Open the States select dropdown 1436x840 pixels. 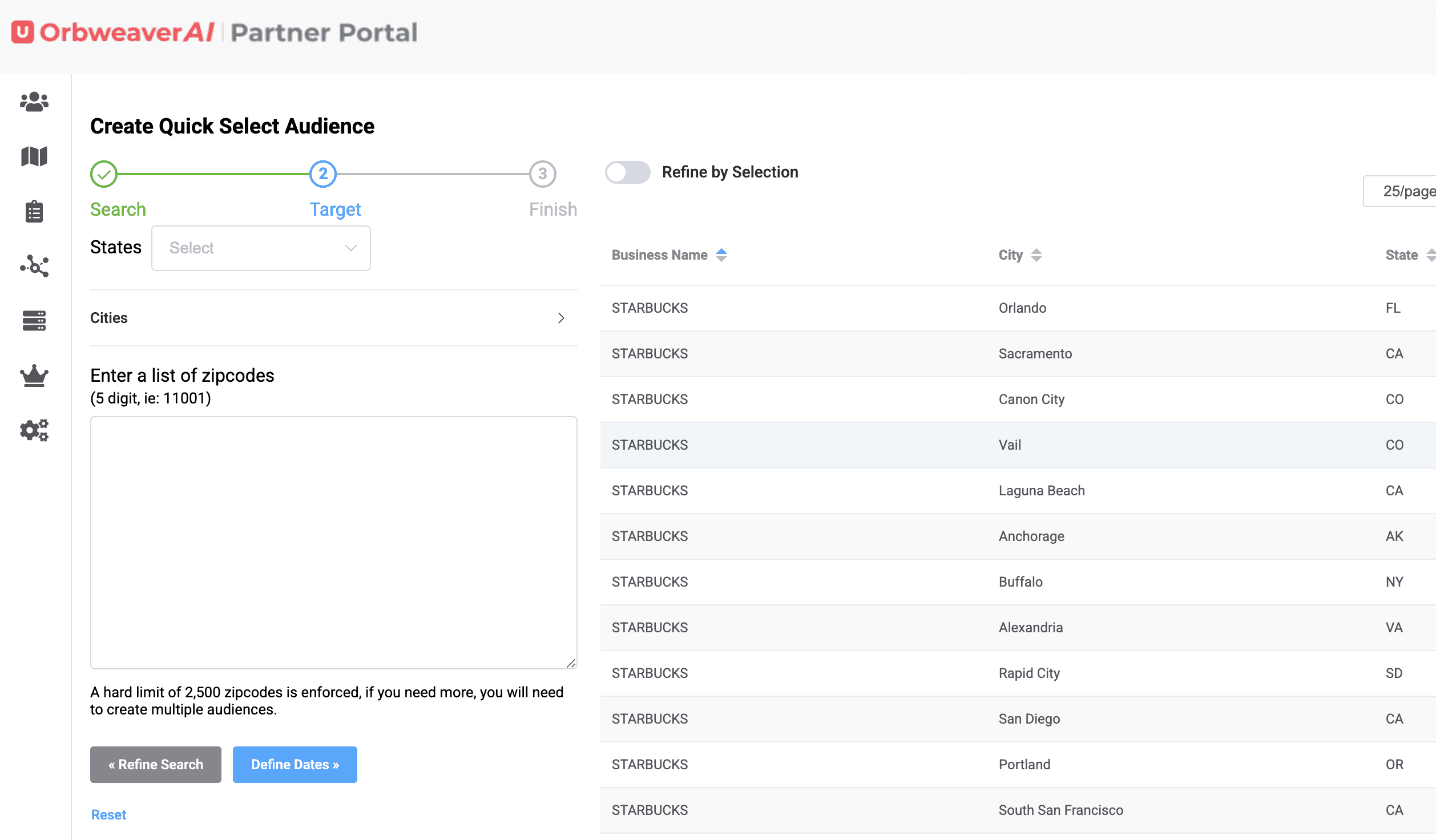click(x=261, y=248)
